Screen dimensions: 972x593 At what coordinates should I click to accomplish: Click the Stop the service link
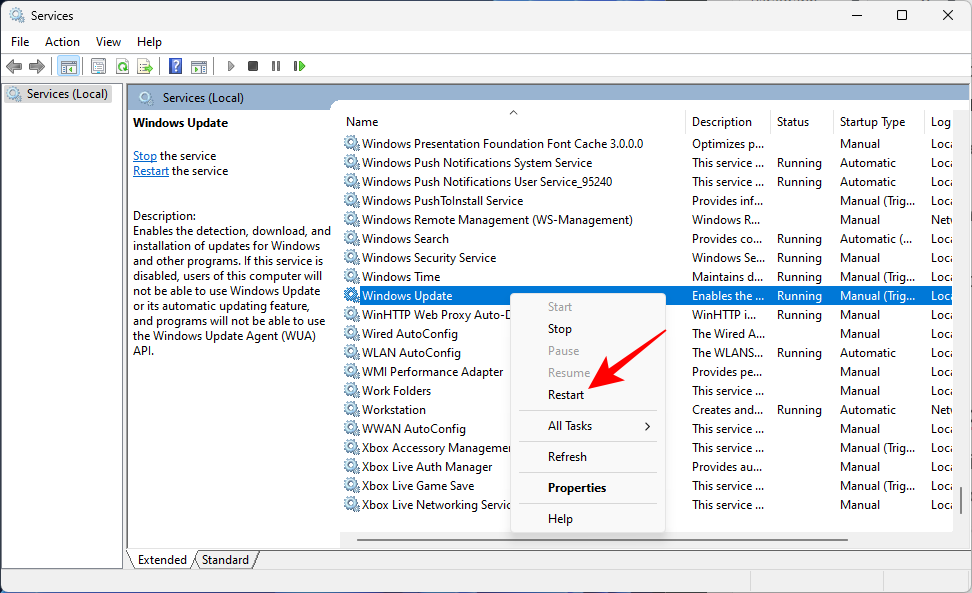coord(145,155)
